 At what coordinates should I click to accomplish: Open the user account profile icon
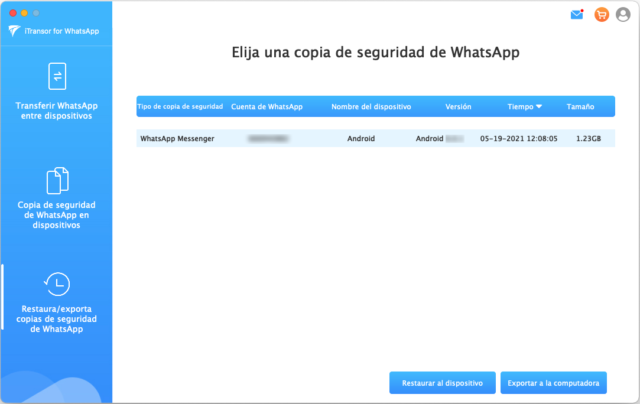click(624, 15)
